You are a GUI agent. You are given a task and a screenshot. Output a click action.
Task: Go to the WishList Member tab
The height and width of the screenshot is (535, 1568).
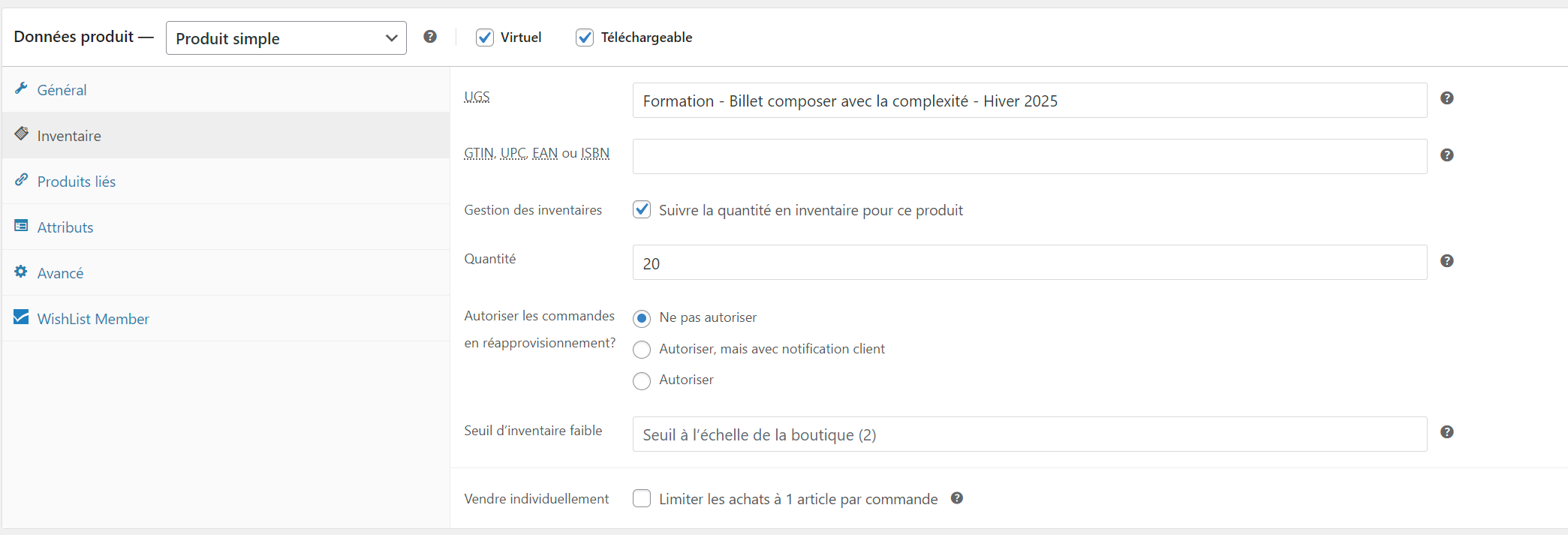(x=93, y=319)
